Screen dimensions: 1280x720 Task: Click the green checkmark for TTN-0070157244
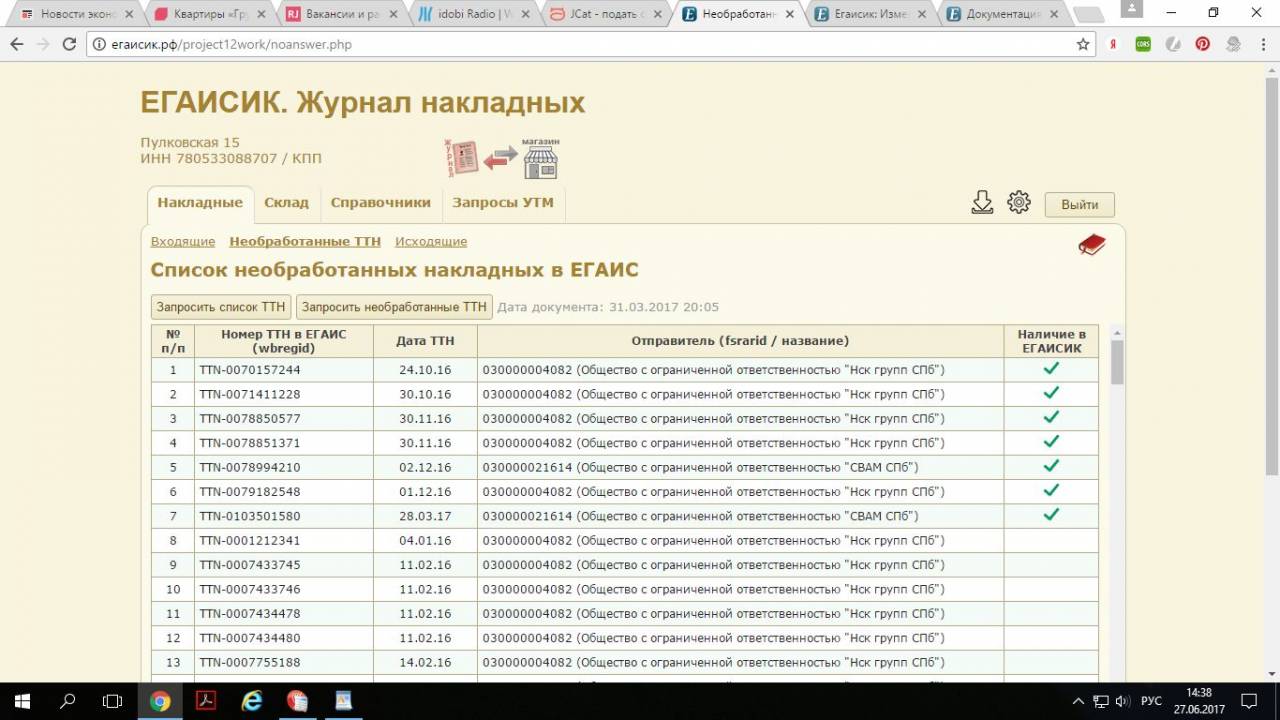point(1051,368)
